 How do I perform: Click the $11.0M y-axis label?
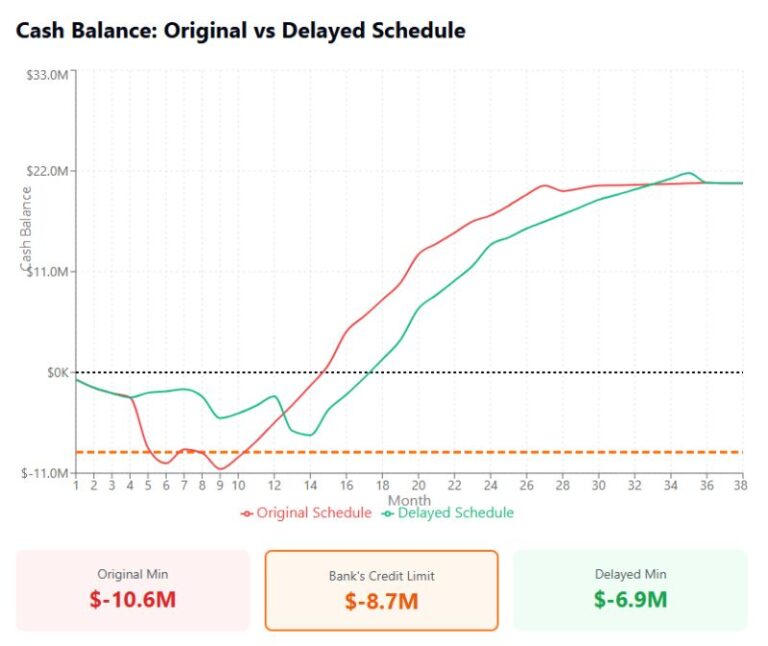tap(46, 272)
